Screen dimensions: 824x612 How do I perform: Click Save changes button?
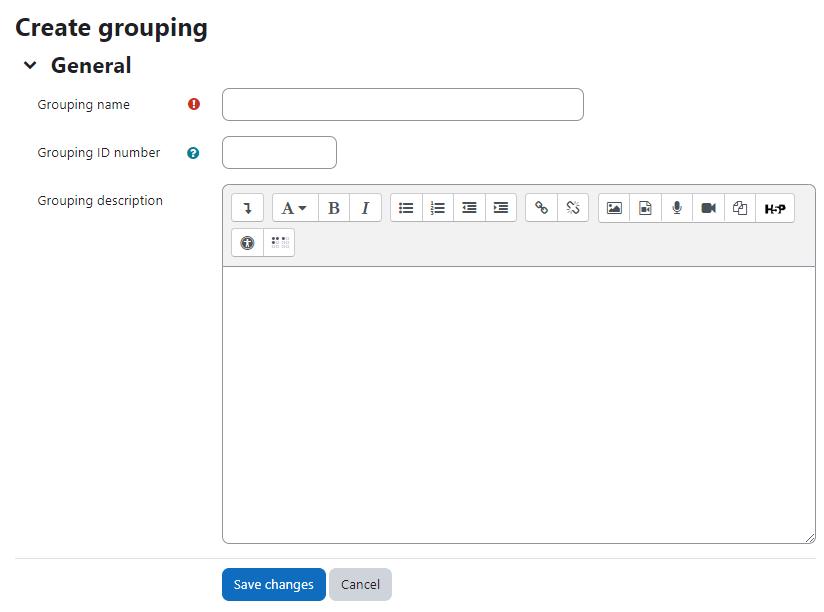pos(274,584)
